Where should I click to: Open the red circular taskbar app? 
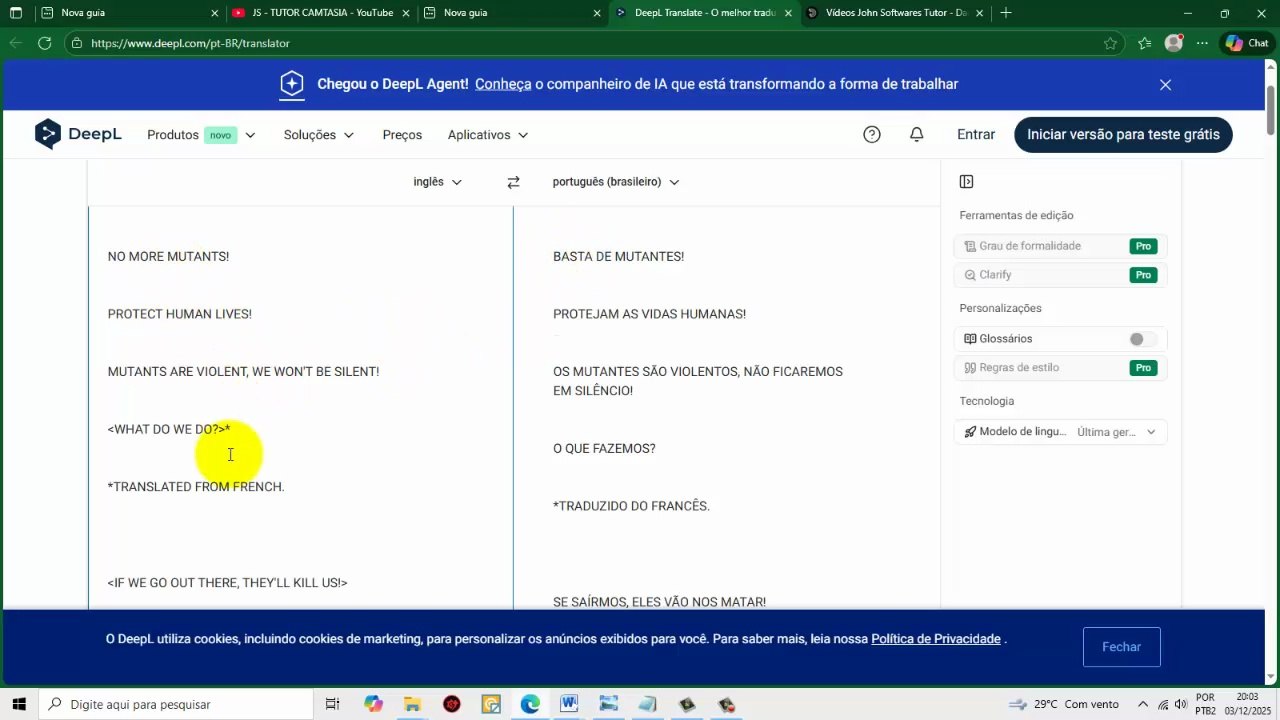[x=451, y=704]
